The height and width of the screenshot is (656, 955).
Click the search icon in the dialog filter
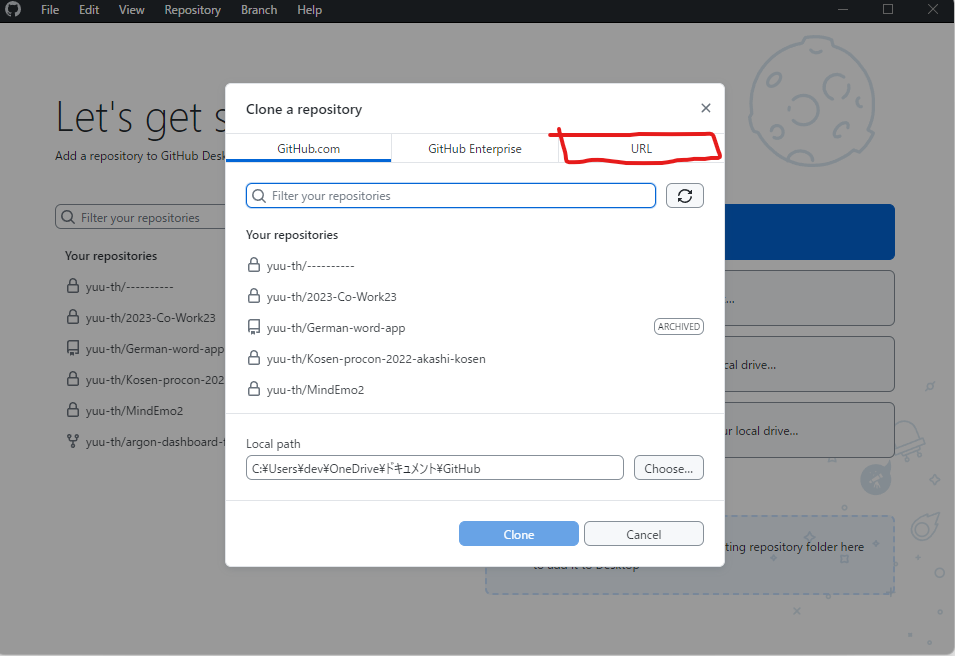[x=259, y=196]
